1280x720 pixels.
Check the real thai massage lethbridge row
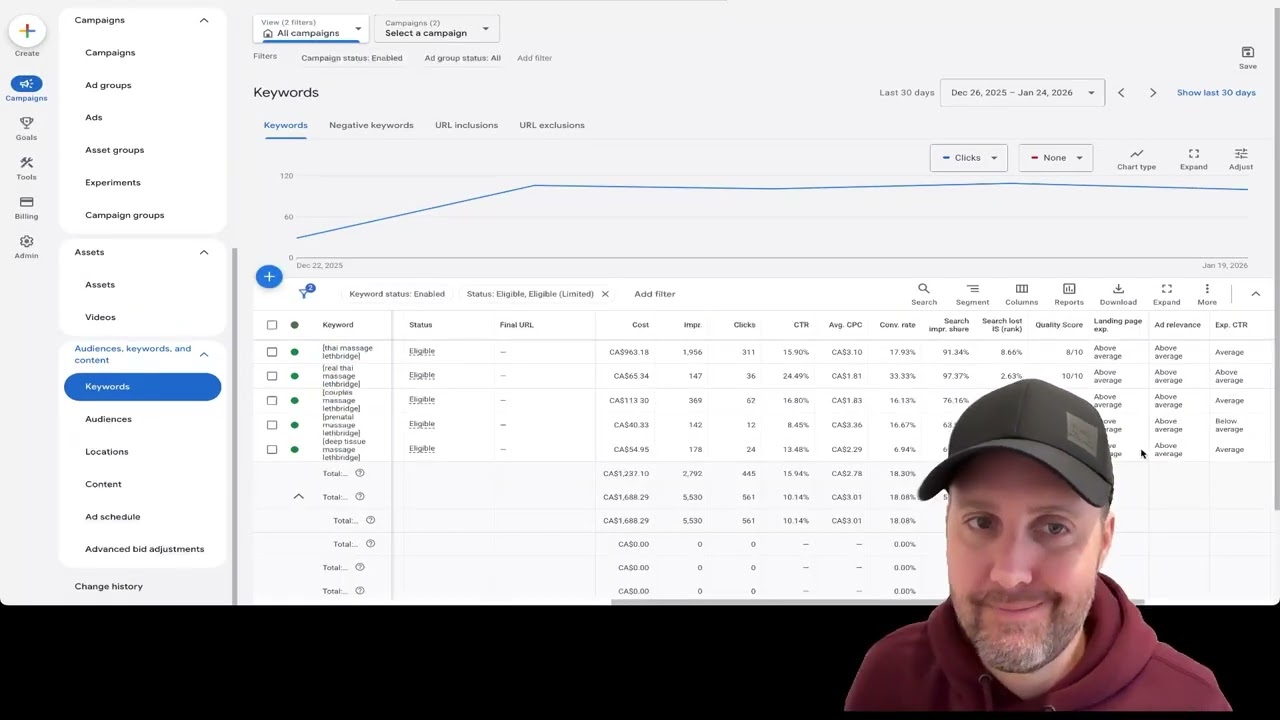click(x=272, y=376)
